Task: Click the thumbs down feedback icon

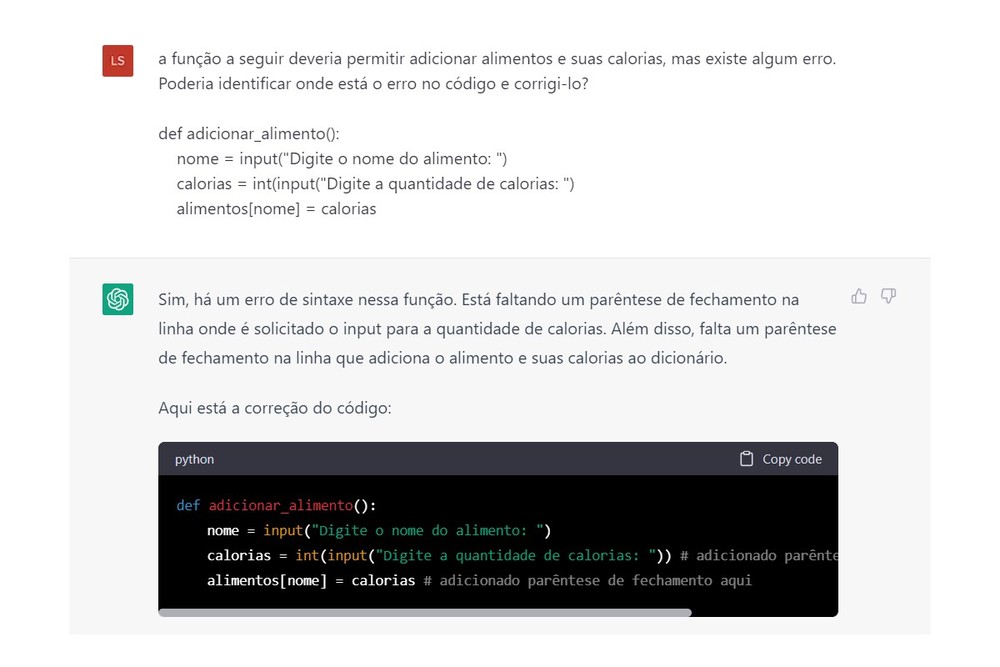Action: click(888, 296)
